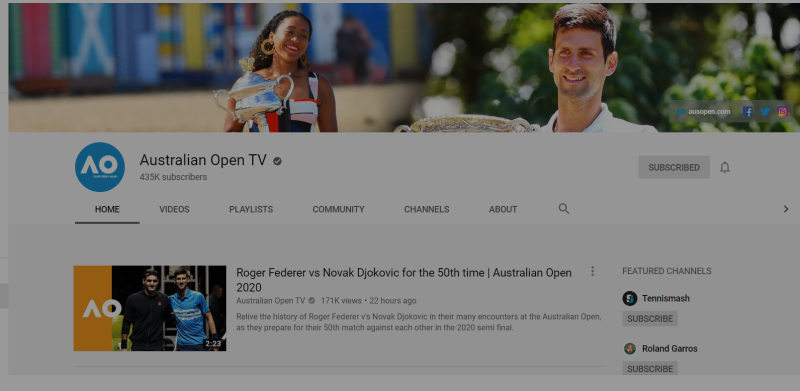The height and width of the screenshot is (391, 800).
Task: Click the Tennismash channel avatar
Action: (x=630, y=298)
